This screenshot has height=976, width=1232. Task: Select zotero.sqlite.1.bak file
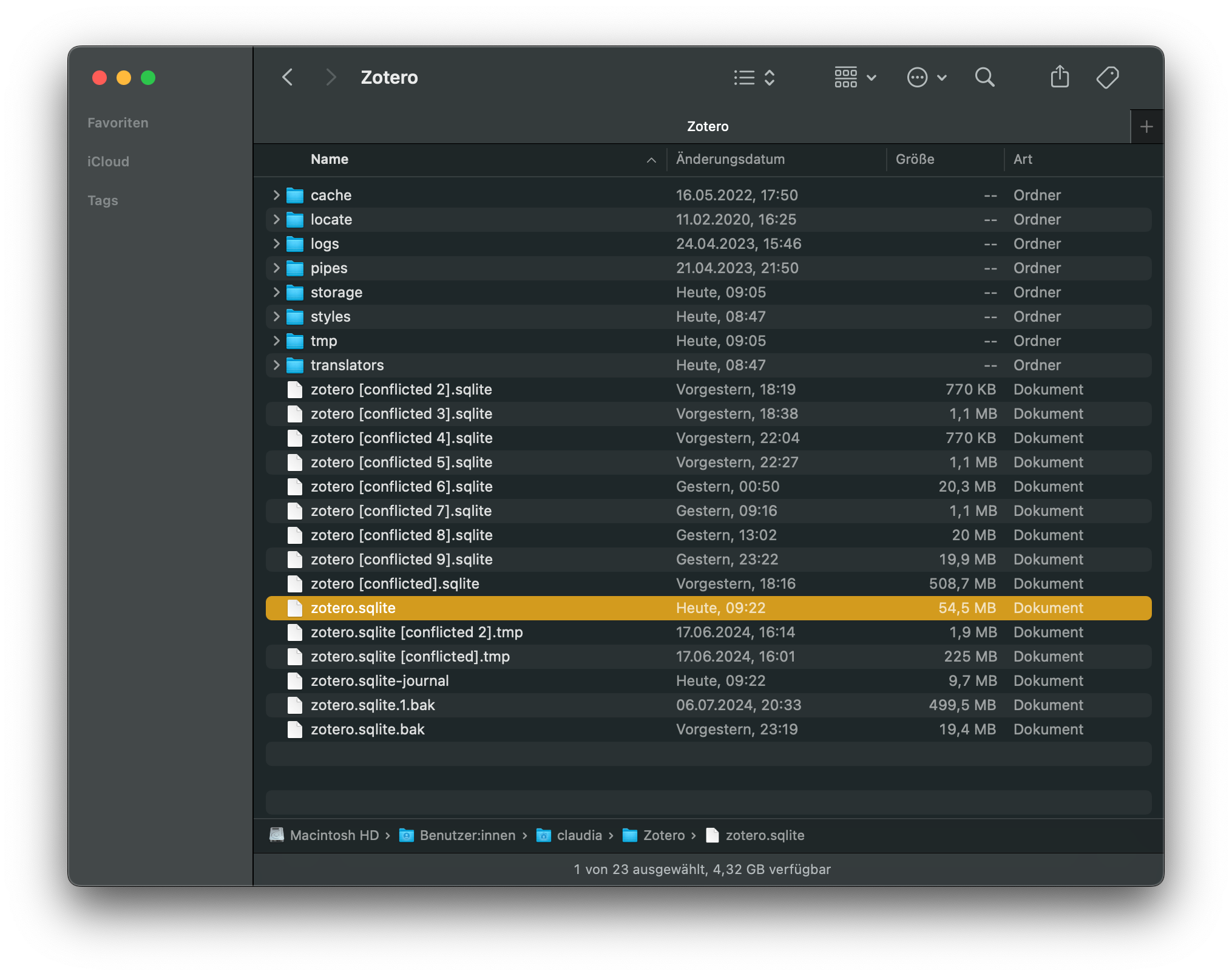pyautogui.click(x=373, y=705)
